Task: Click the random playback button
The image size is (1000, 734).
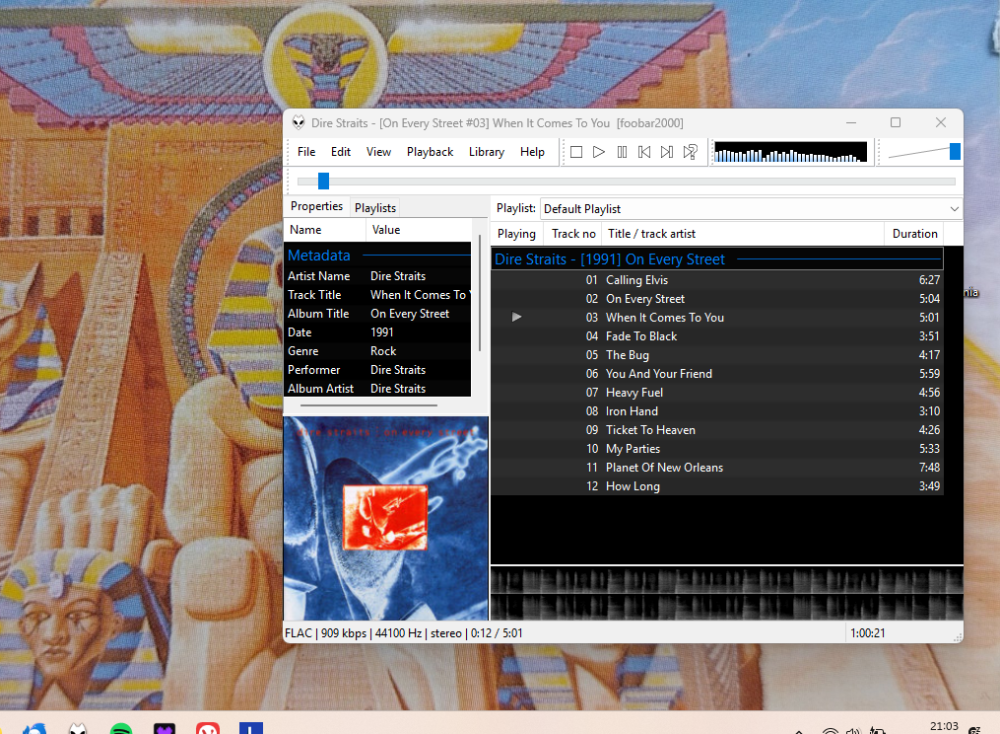Action: [x=690, y=152]
